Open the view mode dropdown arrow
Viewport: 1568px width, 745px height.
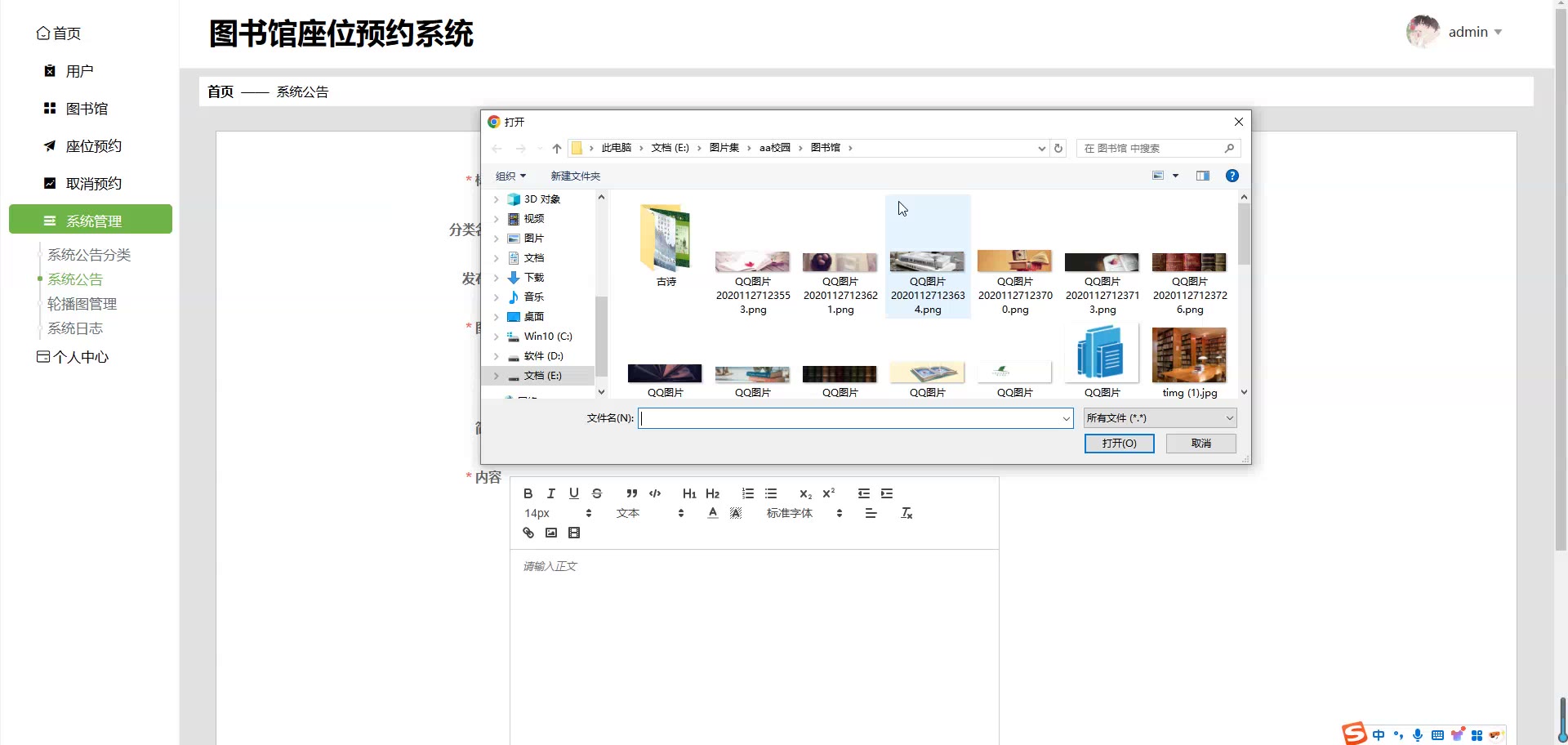pos(1176,176)
